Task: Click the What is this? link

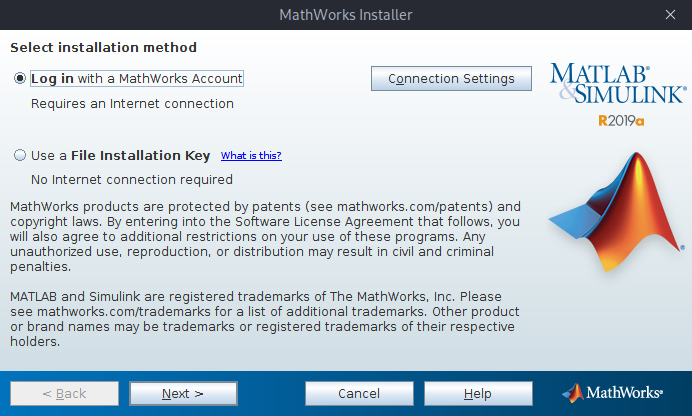Action: 251,155
